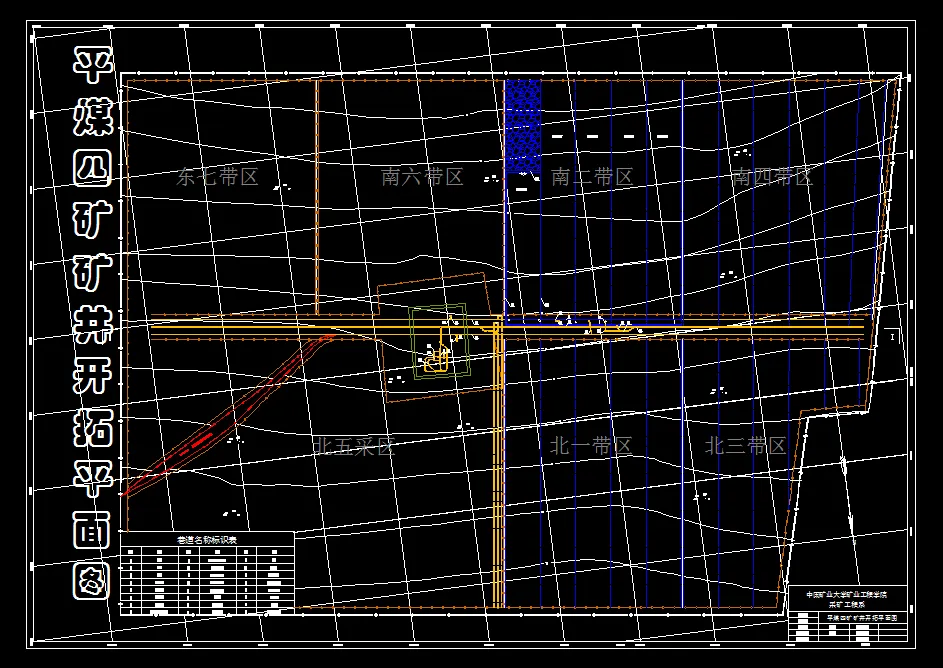Select the green shaft-bottom station outline
The image size is (943, 668).
click(438, 342)
